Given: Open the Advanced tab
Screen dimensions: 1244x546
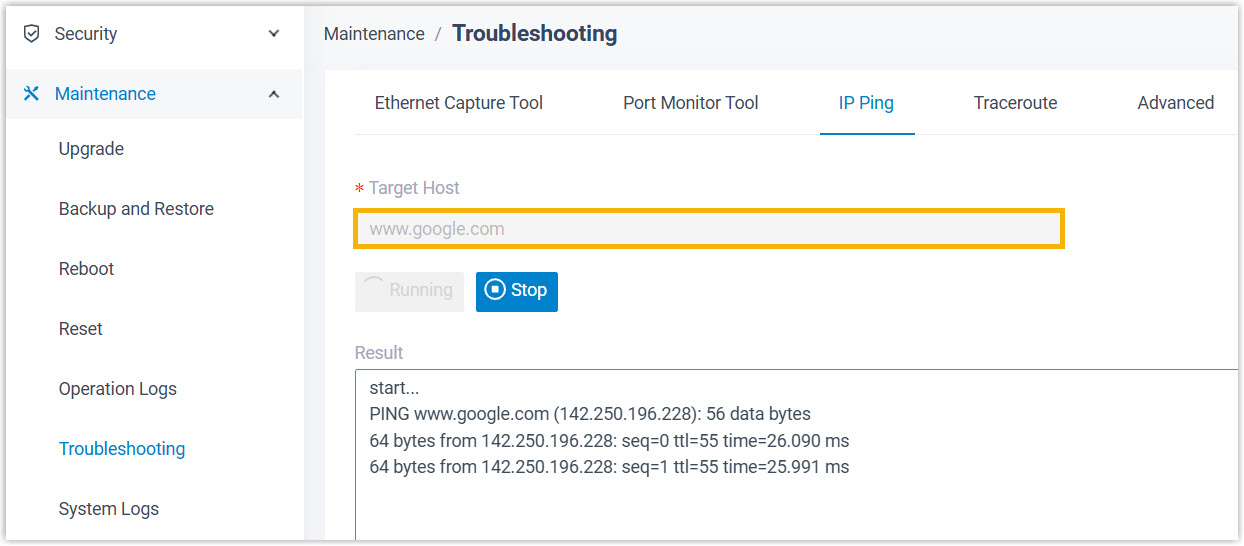Looking at the screenshot, I should (x=1175, y=103).
